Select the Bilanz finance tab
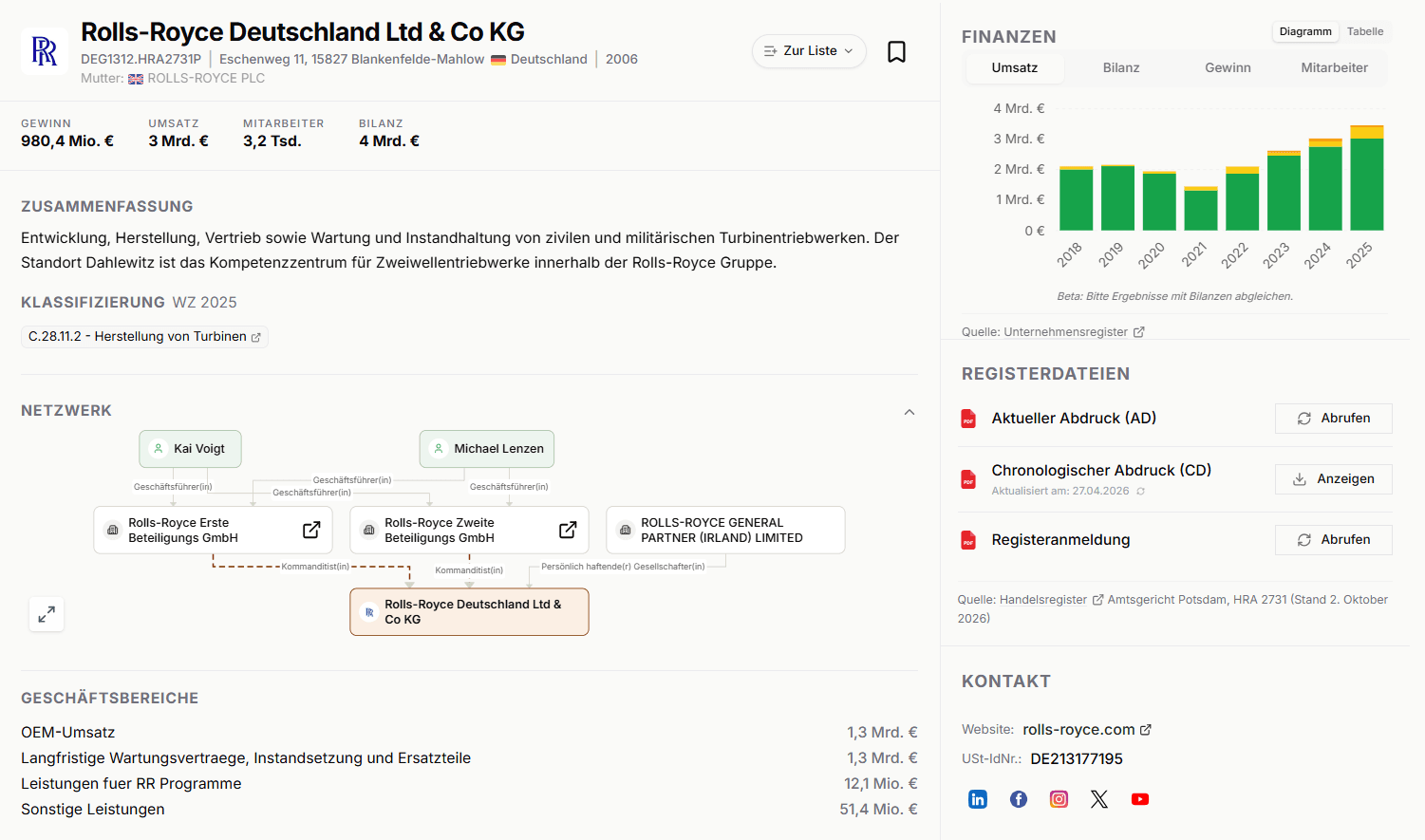 click(1121, 68)
